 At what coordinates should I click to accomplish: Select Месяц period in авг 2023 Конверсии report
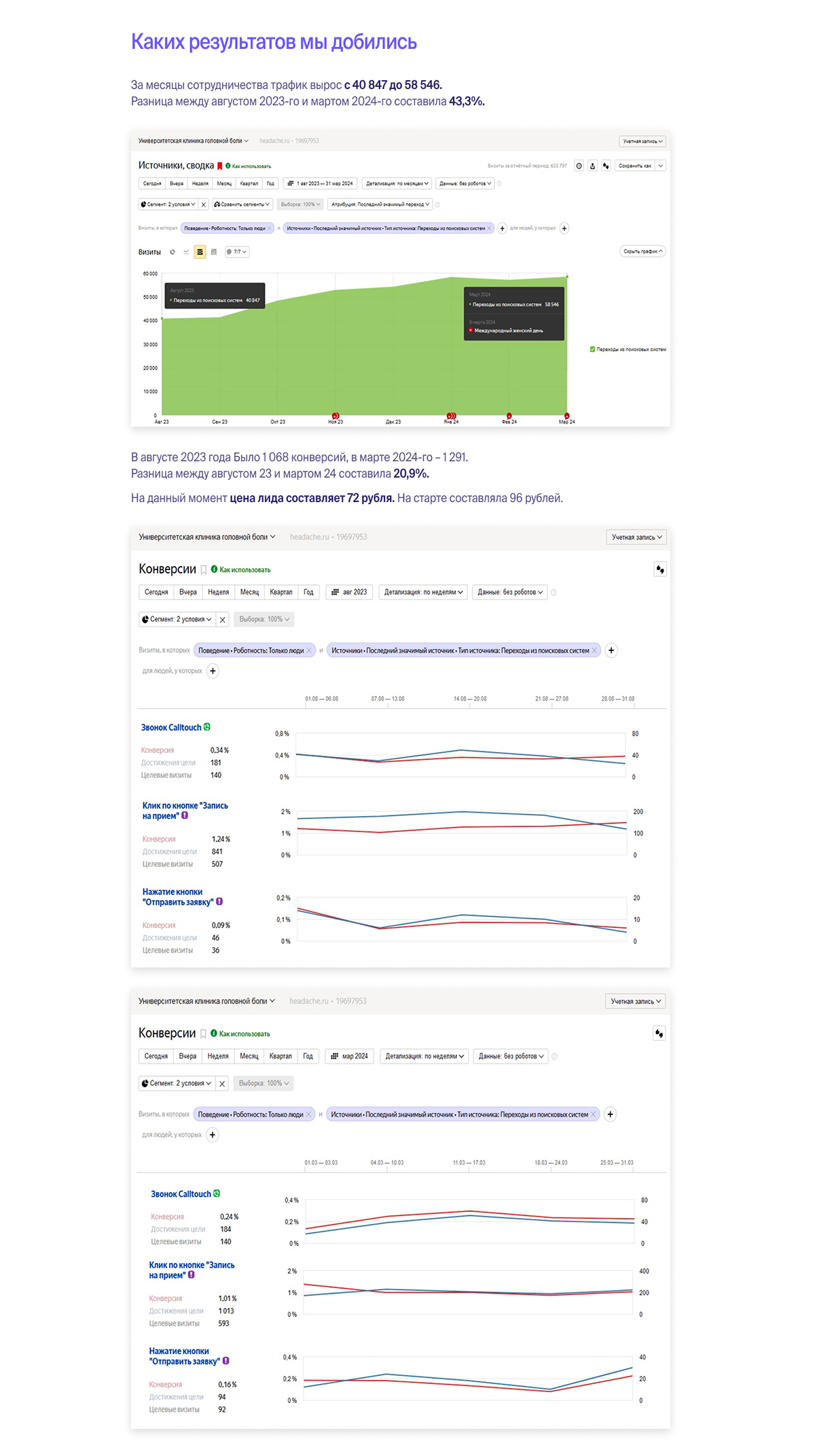[x=249, y=592]
